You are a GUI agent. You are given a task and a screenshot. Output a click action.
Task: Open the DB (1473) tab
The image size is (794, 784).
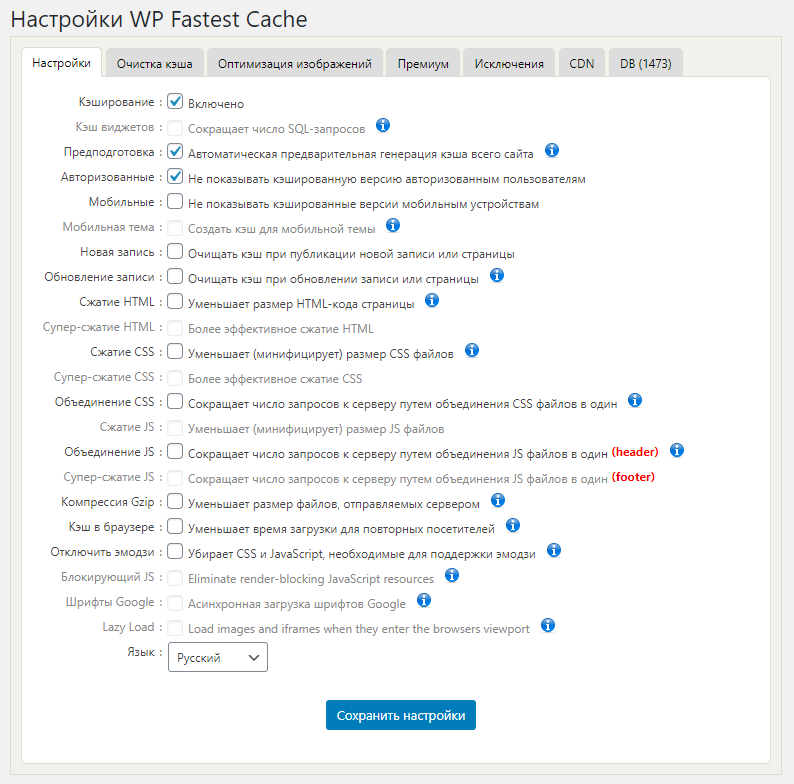645,63
